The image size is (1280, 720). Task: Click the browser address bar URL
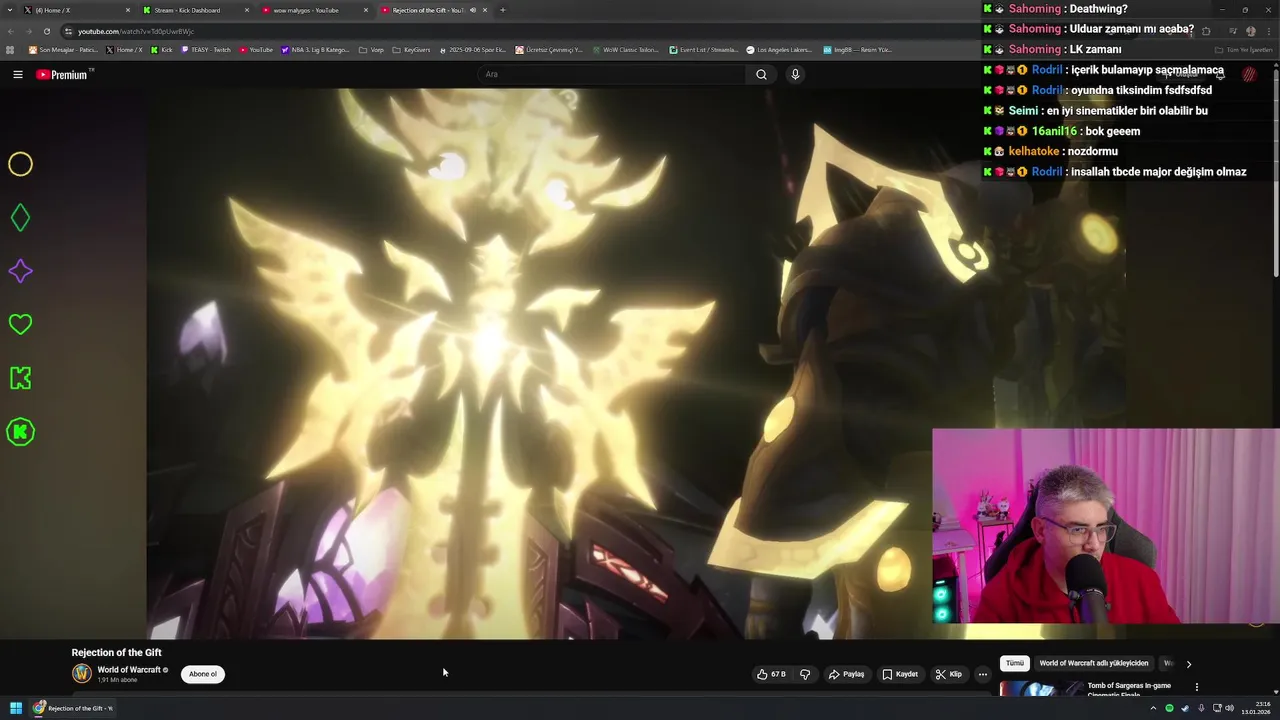tap(136, 31)
